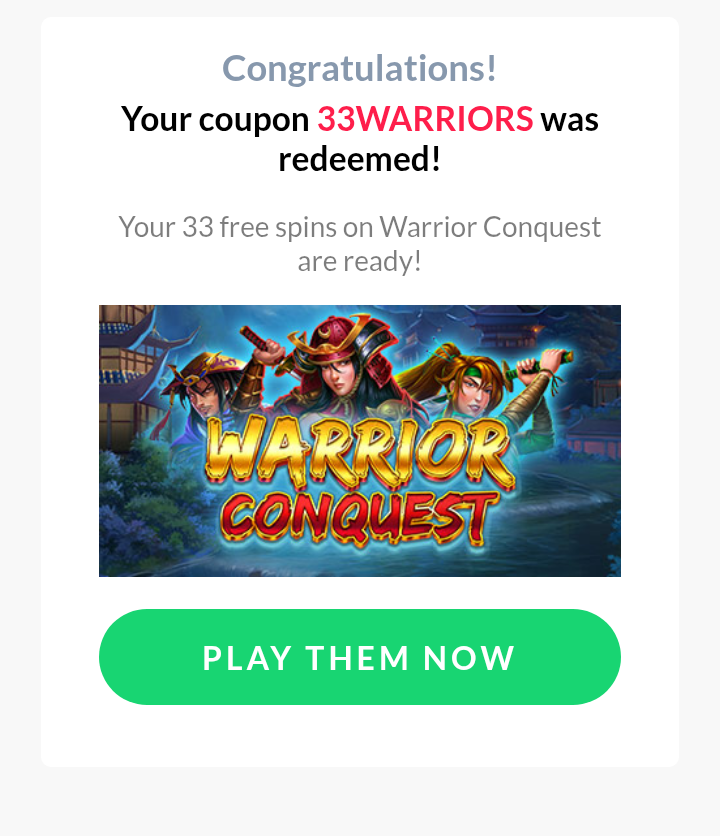Click the word "redeemed!" in the headline

pyautogui.click(x=359, y=159)
